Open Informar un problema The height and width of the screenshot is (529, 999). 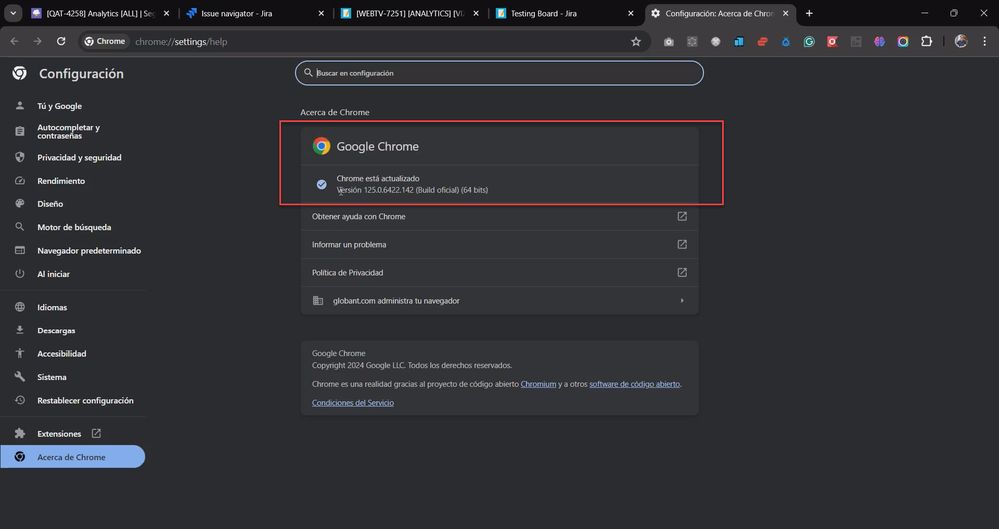(500, 245)
